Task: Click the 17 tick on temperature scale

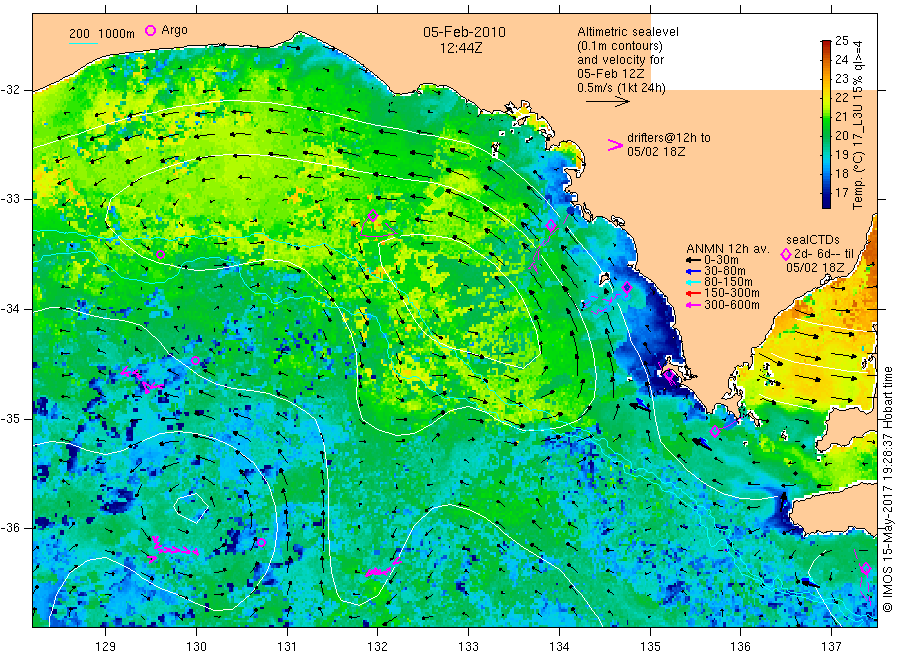Action: coord(841,193)
